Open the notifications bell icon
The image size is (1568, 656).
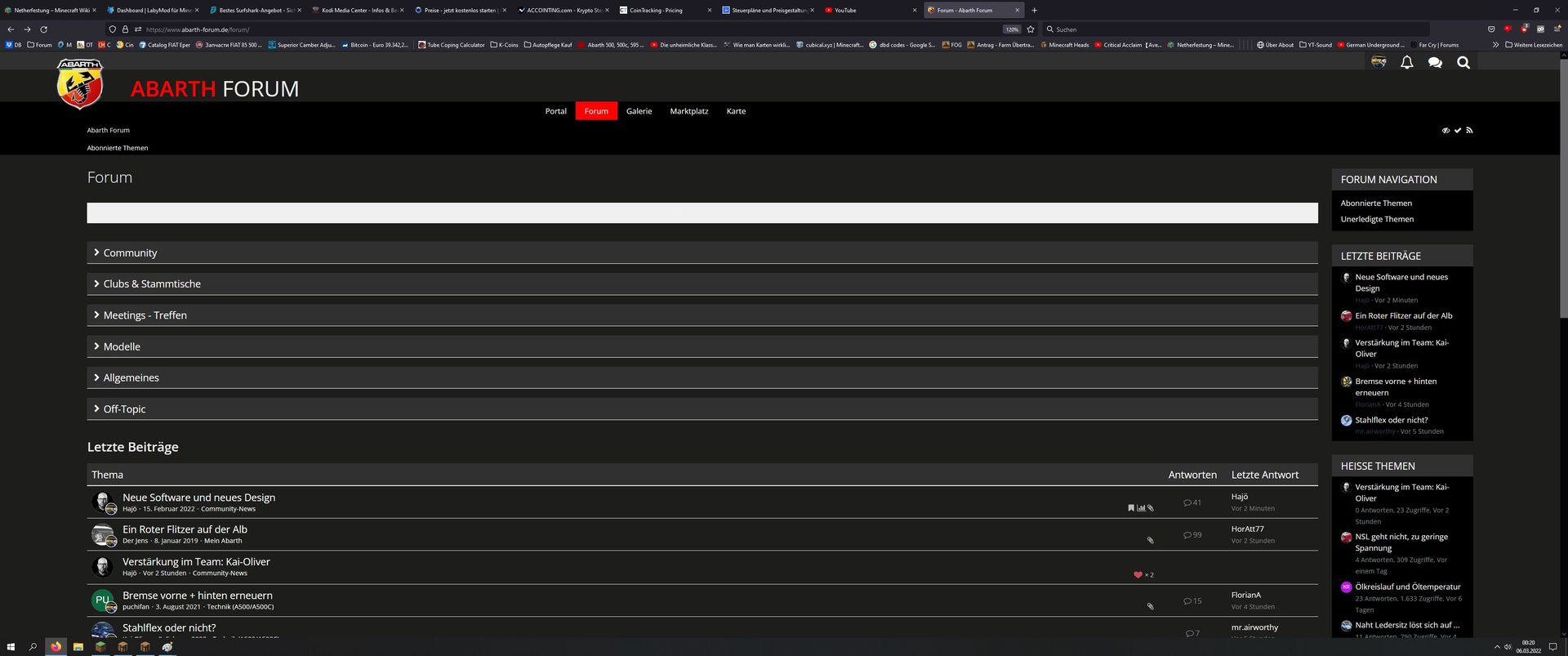1406,63
